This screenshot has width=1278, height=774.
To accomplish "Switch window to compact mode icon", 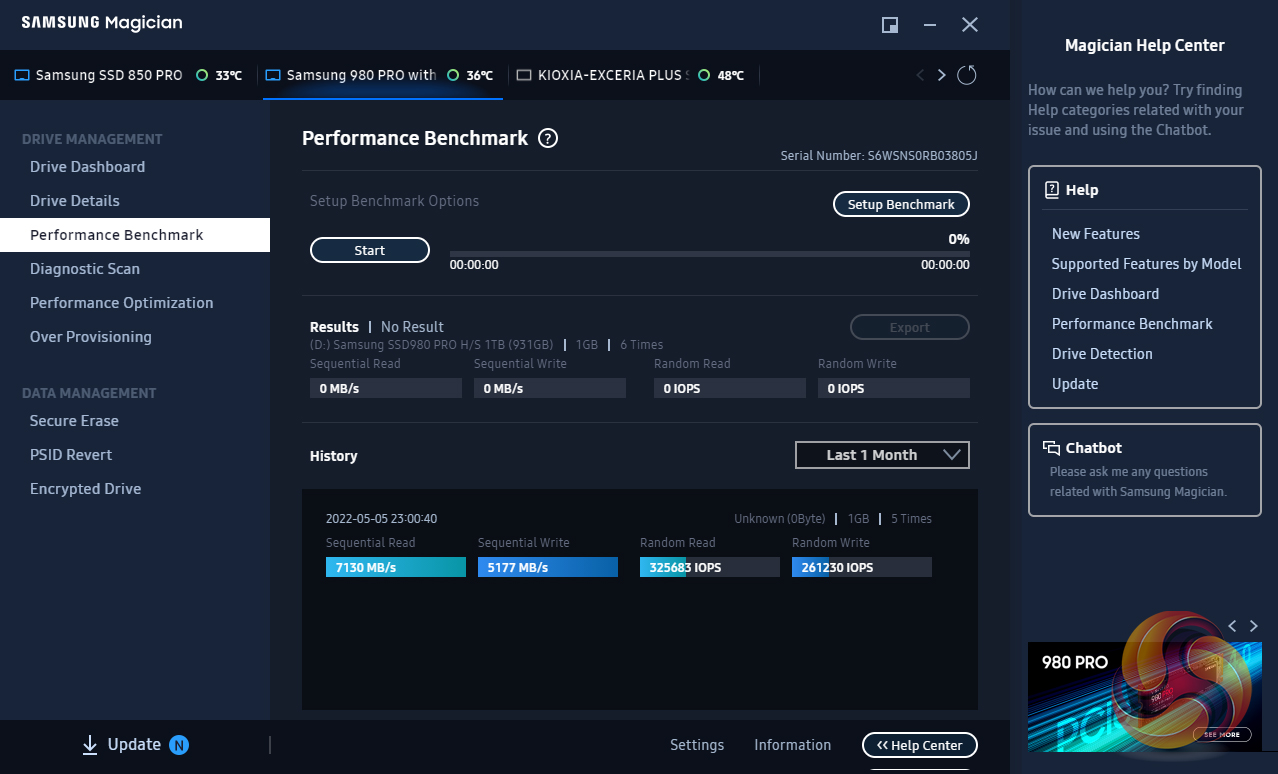I will [889, 25].
